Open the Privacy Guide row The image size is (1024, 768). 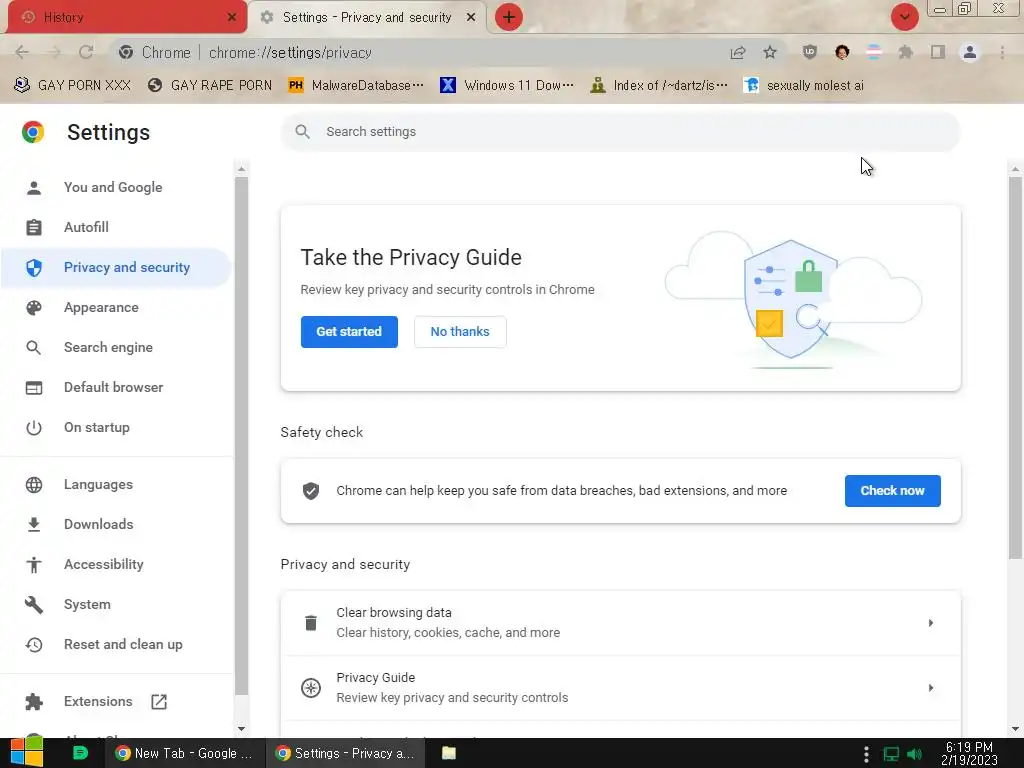click(x=620, y=688)
